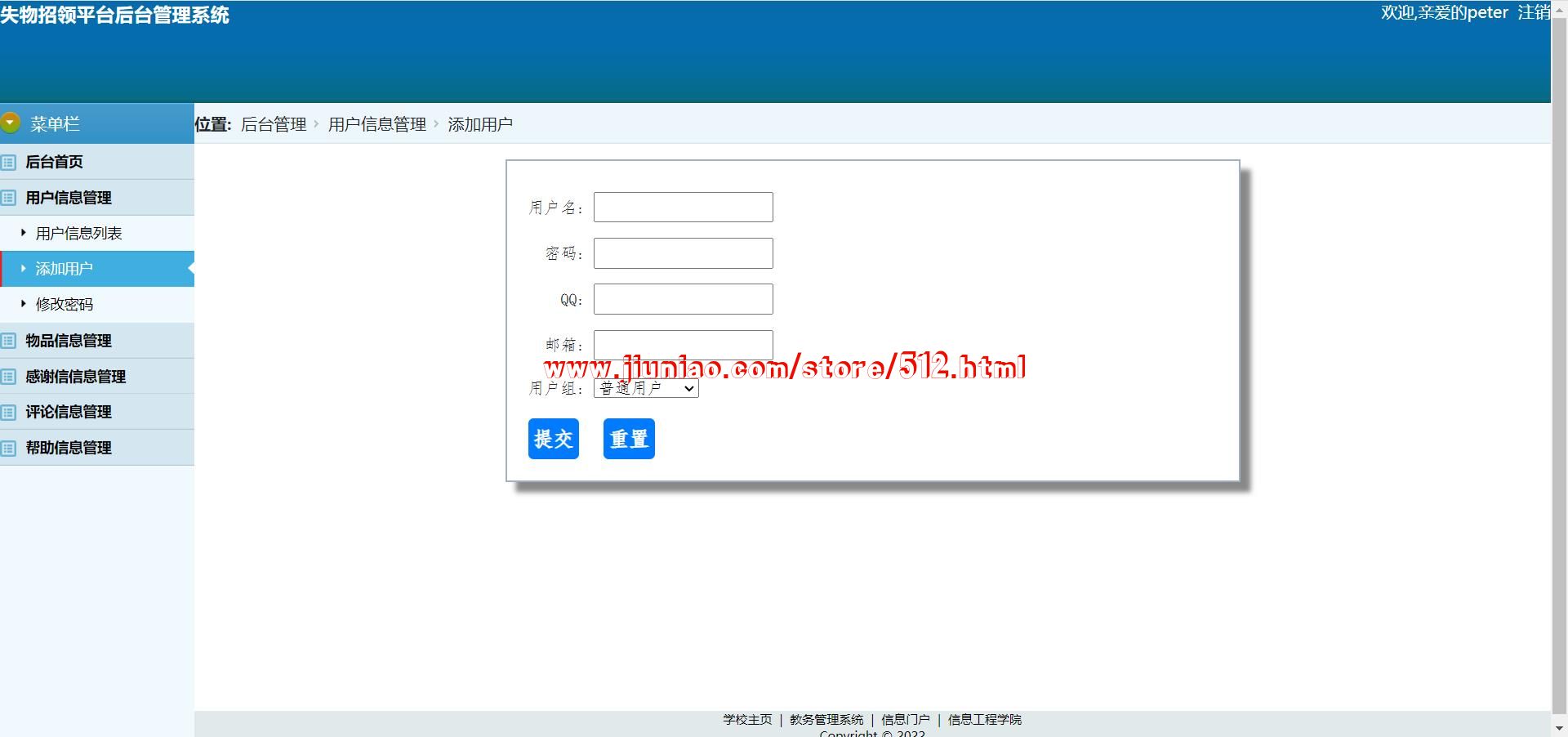
Task: Open the 学校主页 footer link
Action: (x=747, y=720)
